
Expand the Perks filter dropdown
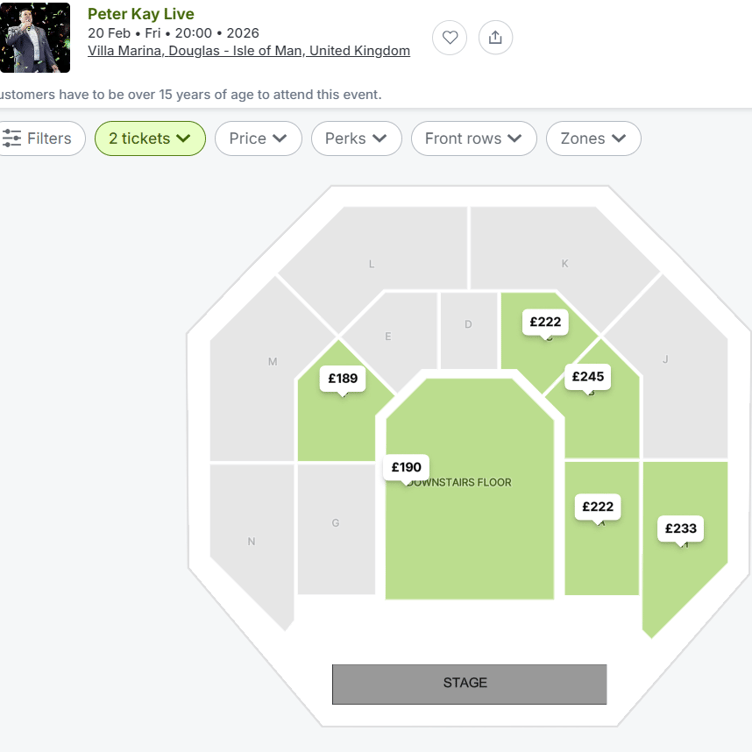[x=356, y=138]
